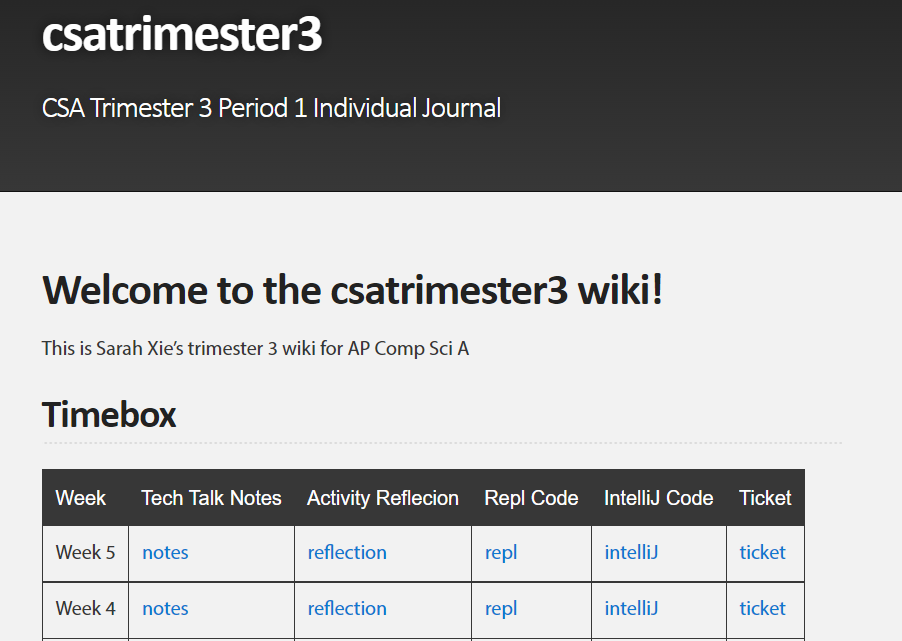
Task: Open Week 5 notes link
Action: 165,553
